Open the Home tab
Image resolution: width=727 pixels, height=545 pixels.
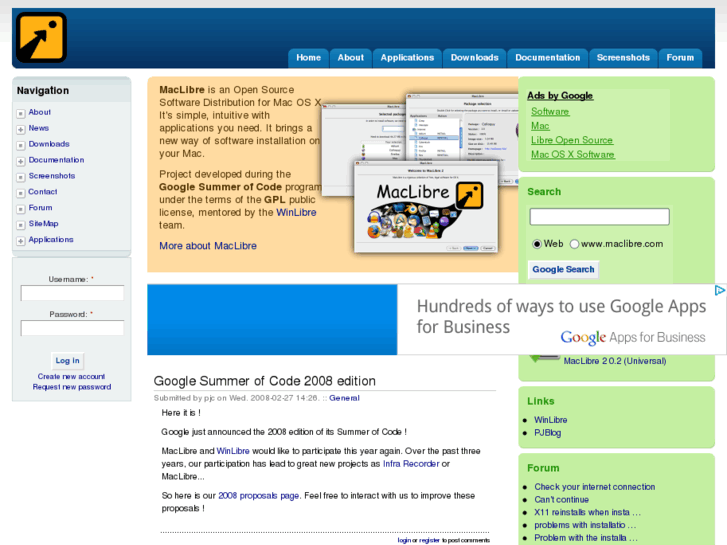[x=308, y=58]
